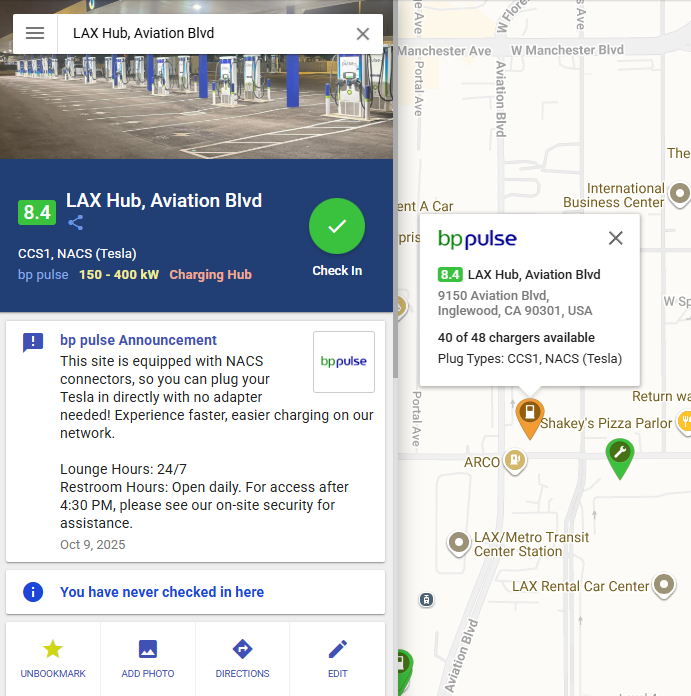Open the hamburger menu

pos(35,33)
